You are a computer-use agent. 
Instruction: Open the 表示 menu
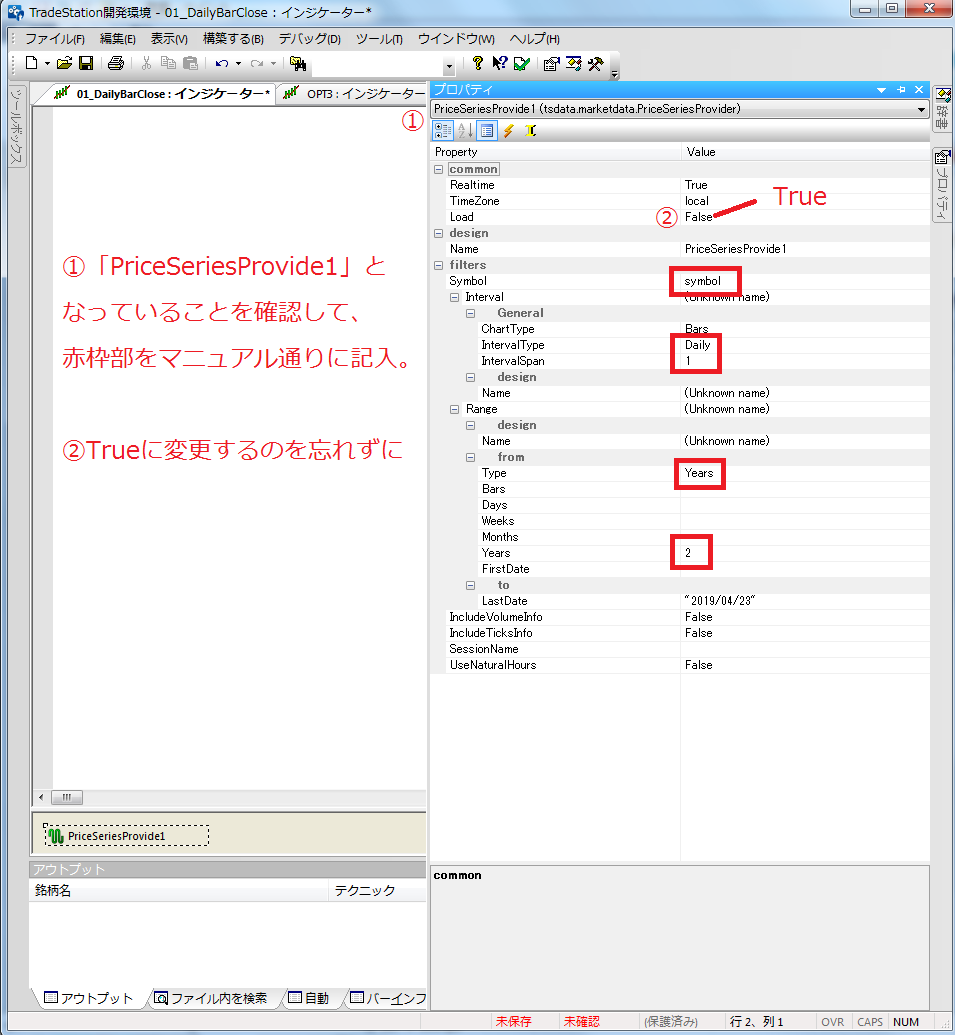169,39
